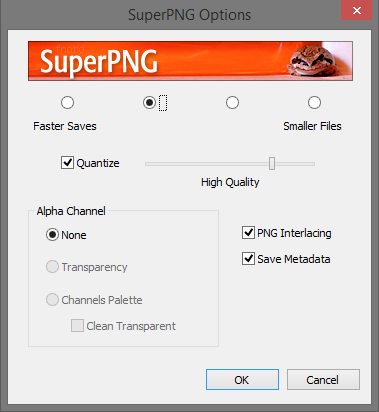This screenshot has height=412, width=379.
Task: Click the Quantize label text
Action: (98, 163)
